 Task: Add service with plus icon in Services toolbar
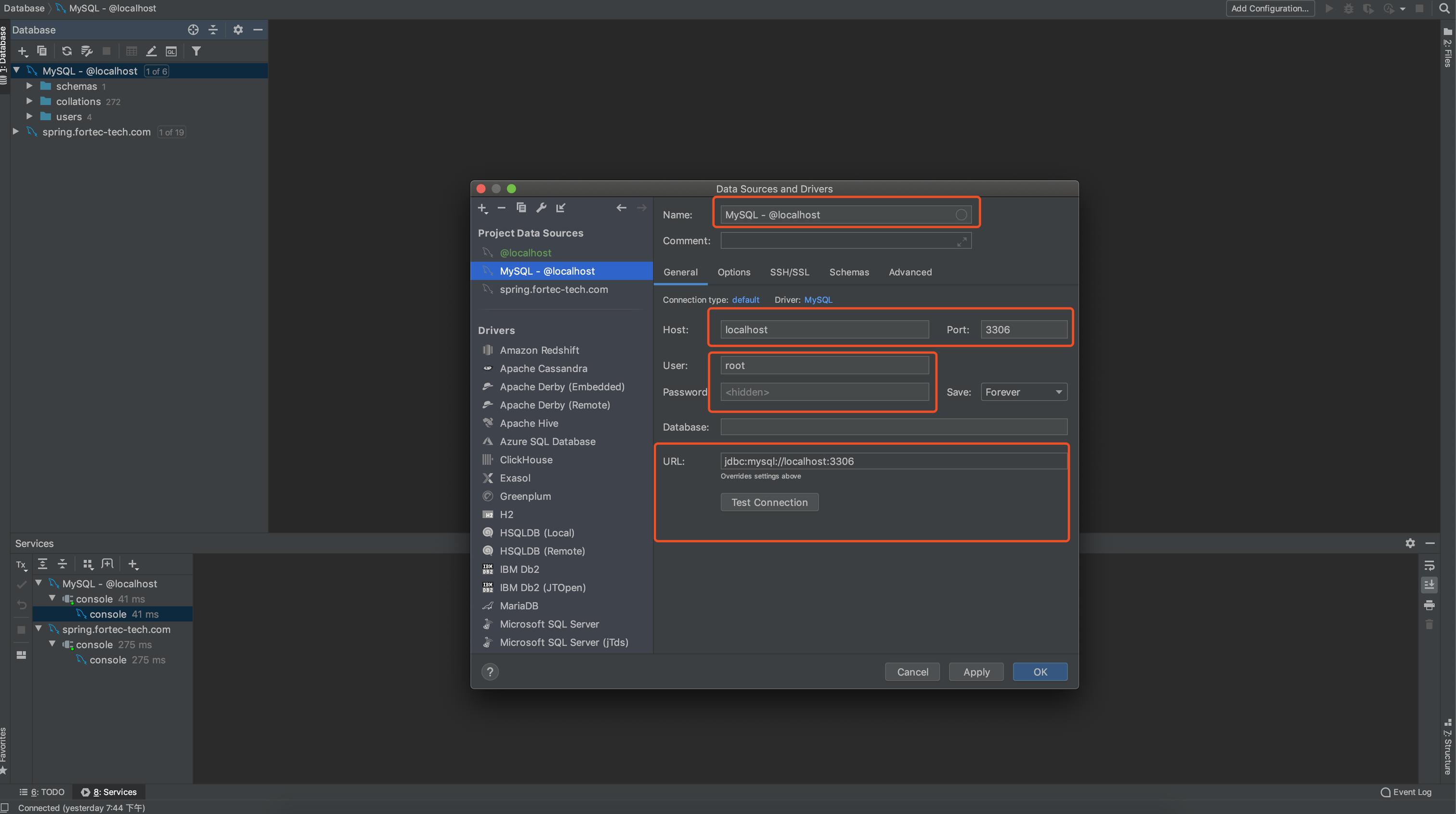click(x=133, y=564)
